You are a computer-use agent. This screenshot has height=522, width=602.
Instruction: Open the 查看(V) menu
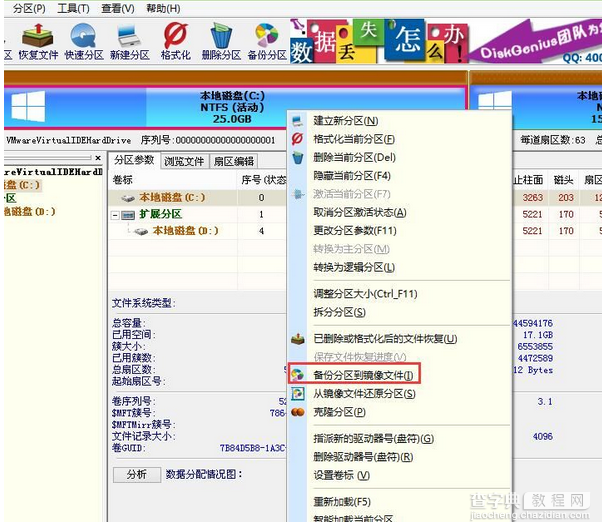click(x=117, y=8)
